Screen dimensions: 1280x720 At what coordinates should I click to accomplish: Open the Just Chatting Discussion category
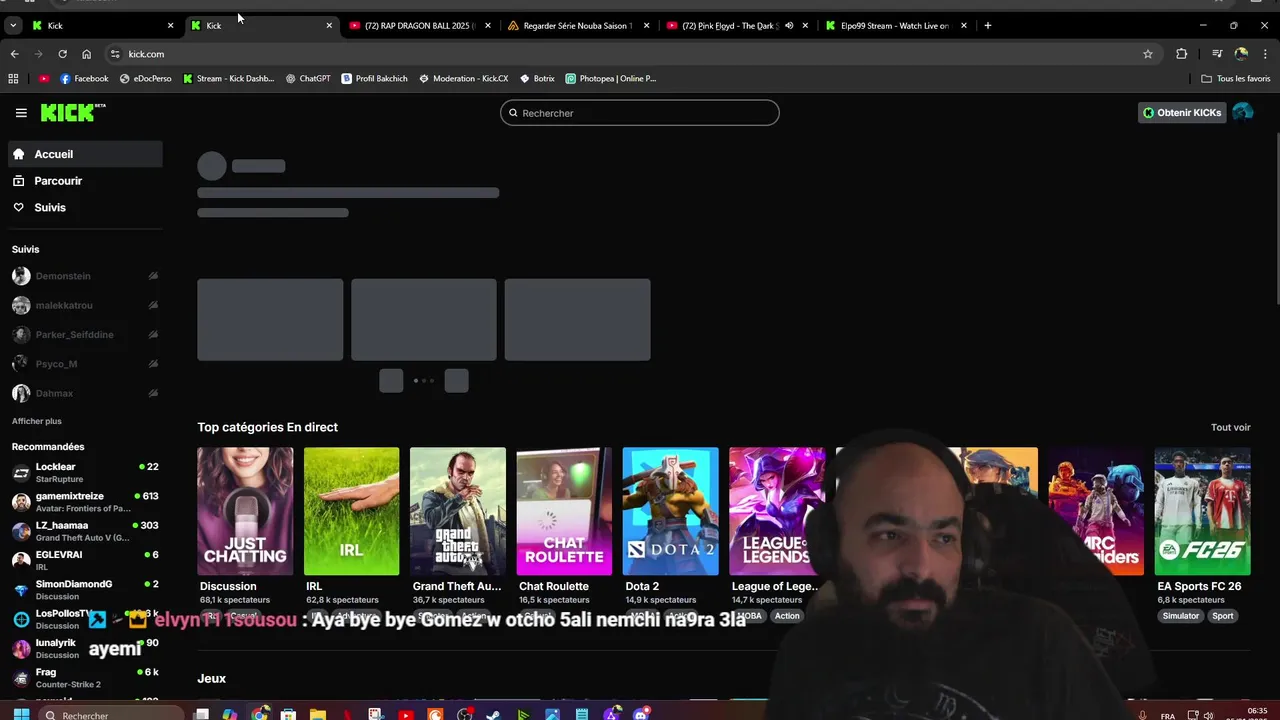[245, 511]
